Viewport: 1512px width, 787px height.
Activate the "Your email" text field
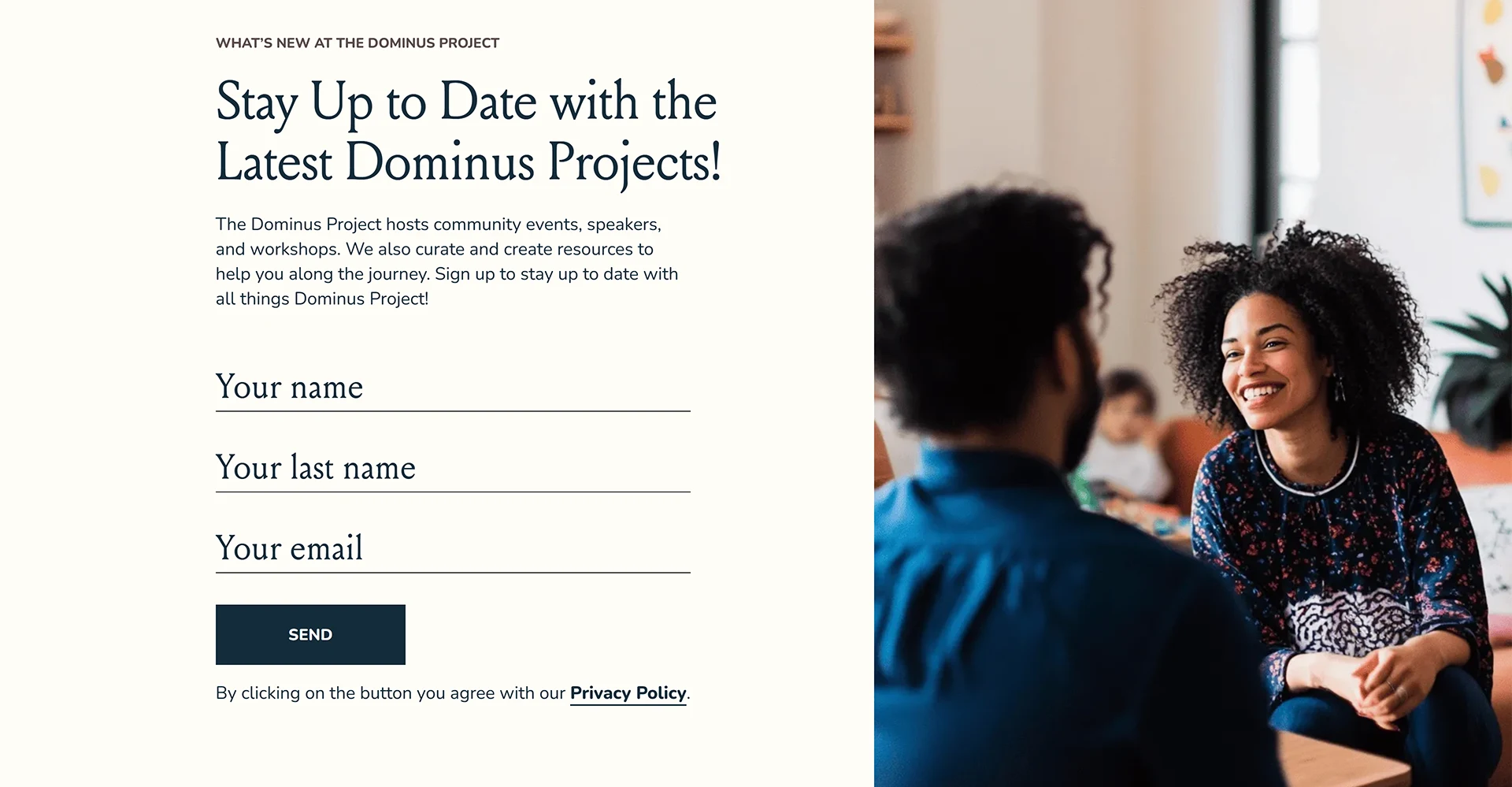(x=453, y=548)
